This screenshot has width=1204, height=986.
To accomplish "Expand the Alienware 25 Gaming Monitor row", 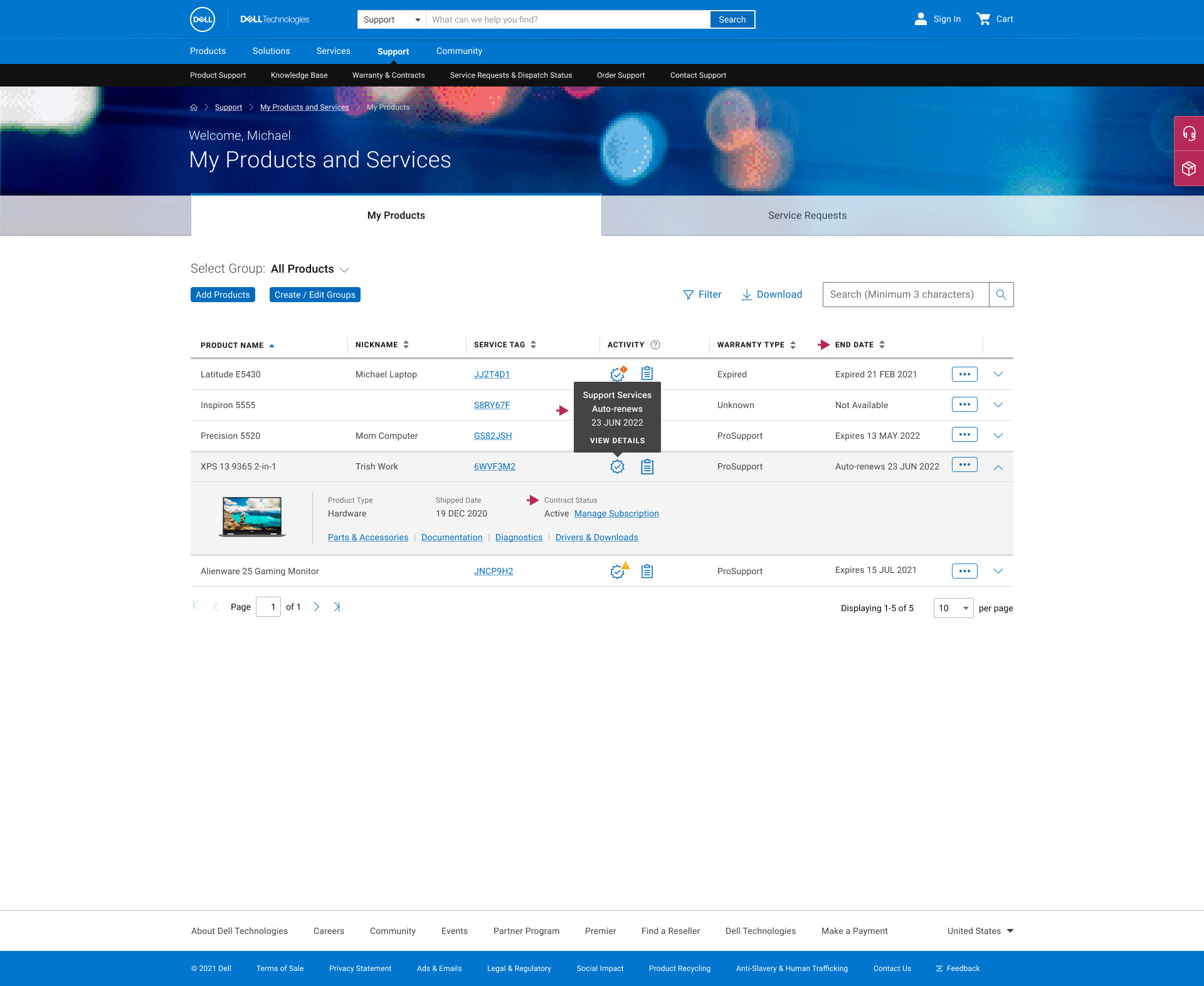I will coord(998,571).
